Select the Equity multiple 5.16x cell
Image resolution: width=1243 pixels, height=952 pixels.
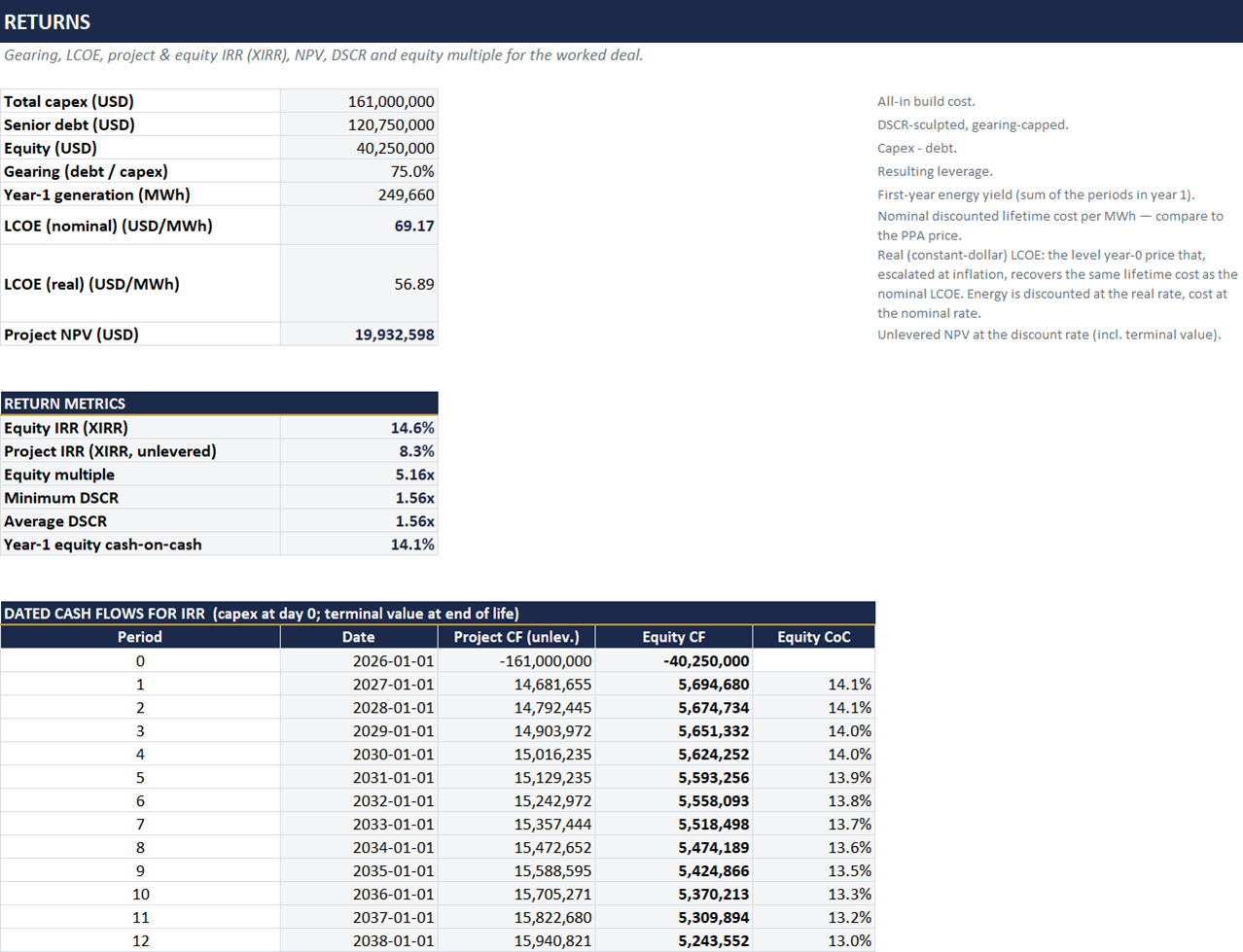coord(359,475)
